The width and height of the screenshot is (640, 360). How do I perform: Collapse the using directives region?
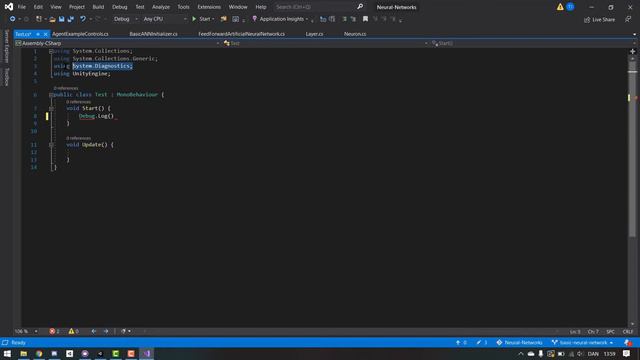pos(51,51)
